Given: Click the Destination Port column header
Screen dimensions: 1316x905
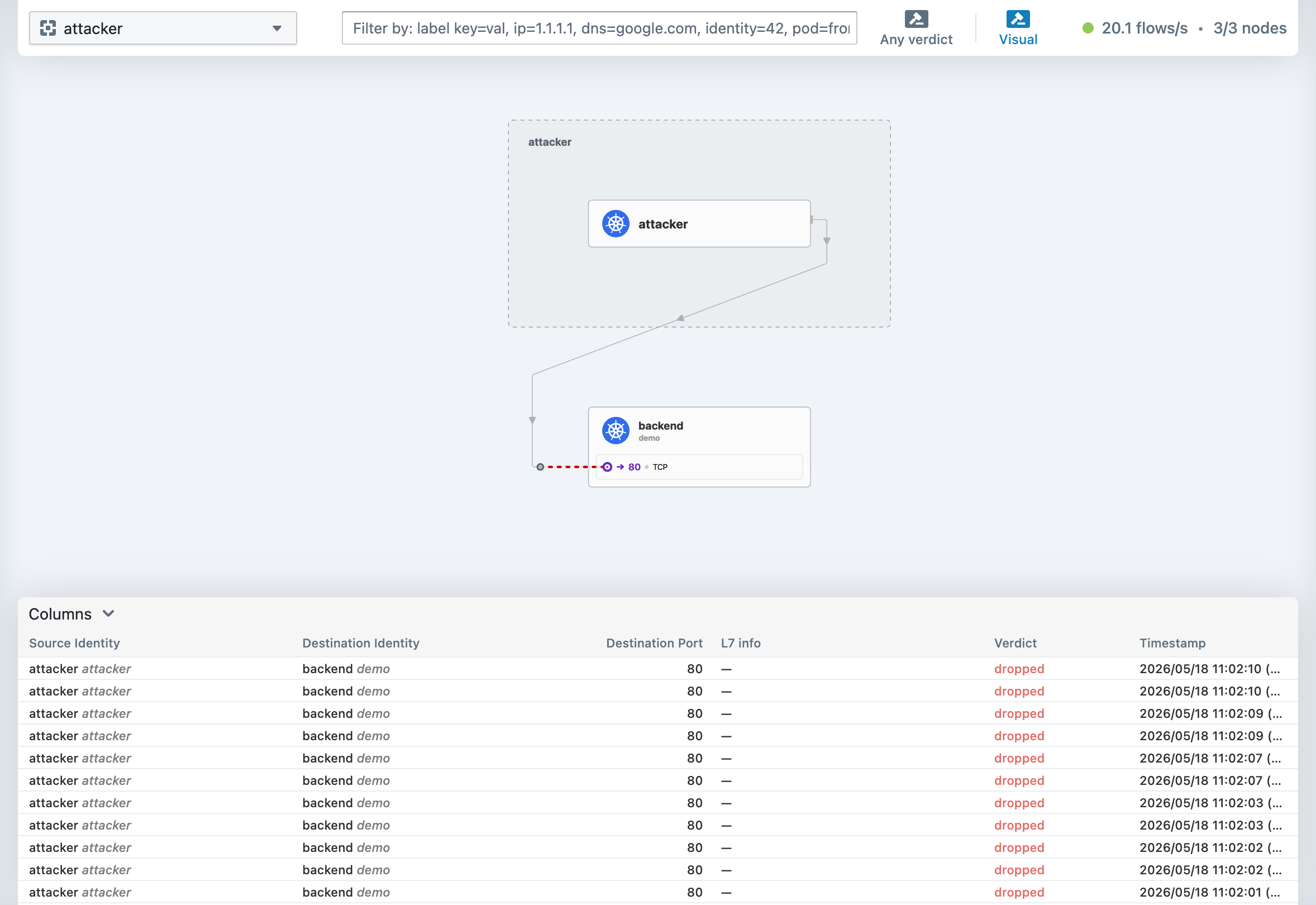Looking at the screenshot, I should click(x=654, y=643).
